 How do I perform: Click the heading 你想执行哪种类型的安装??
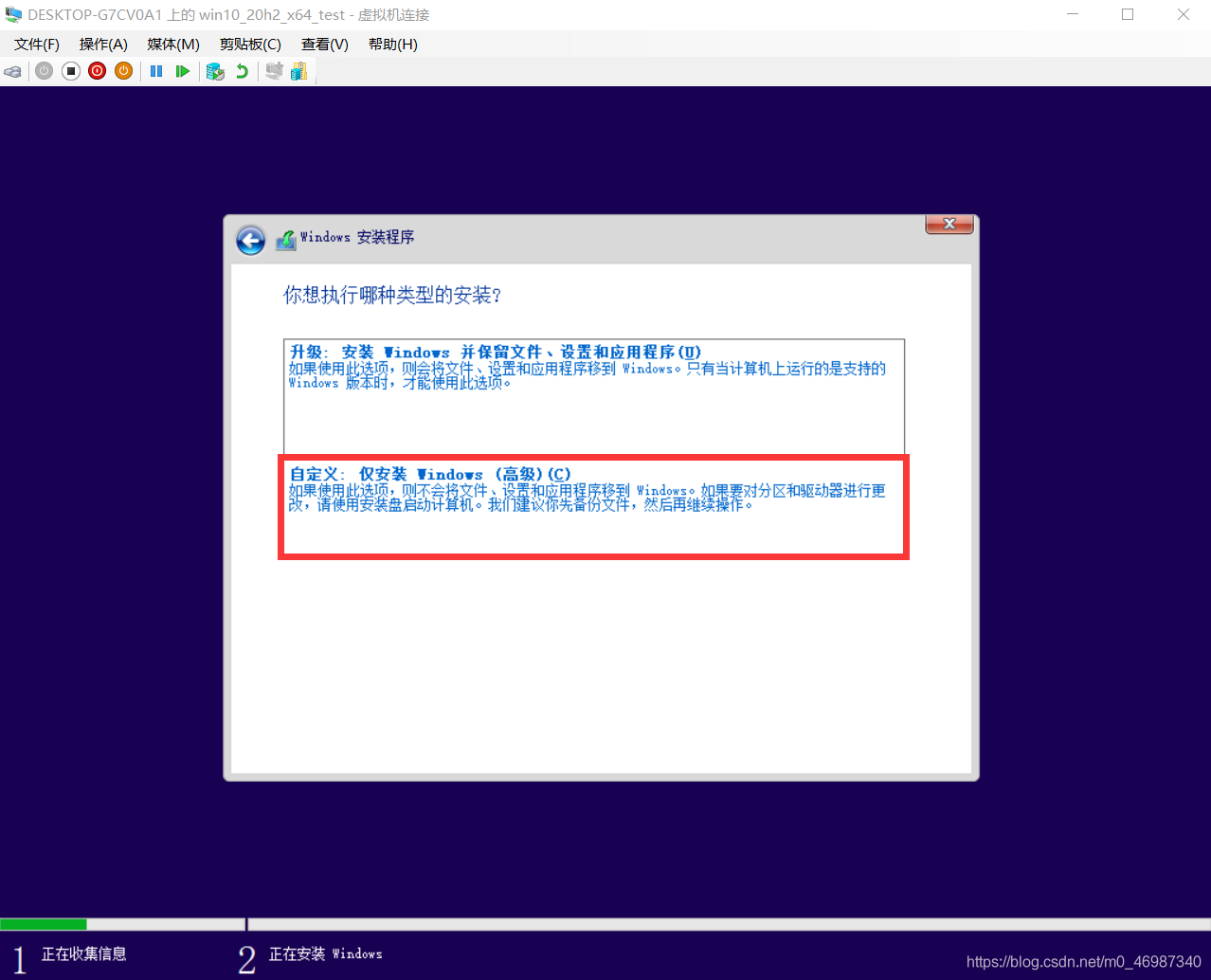pyautogui.click(x=392, y=296)
